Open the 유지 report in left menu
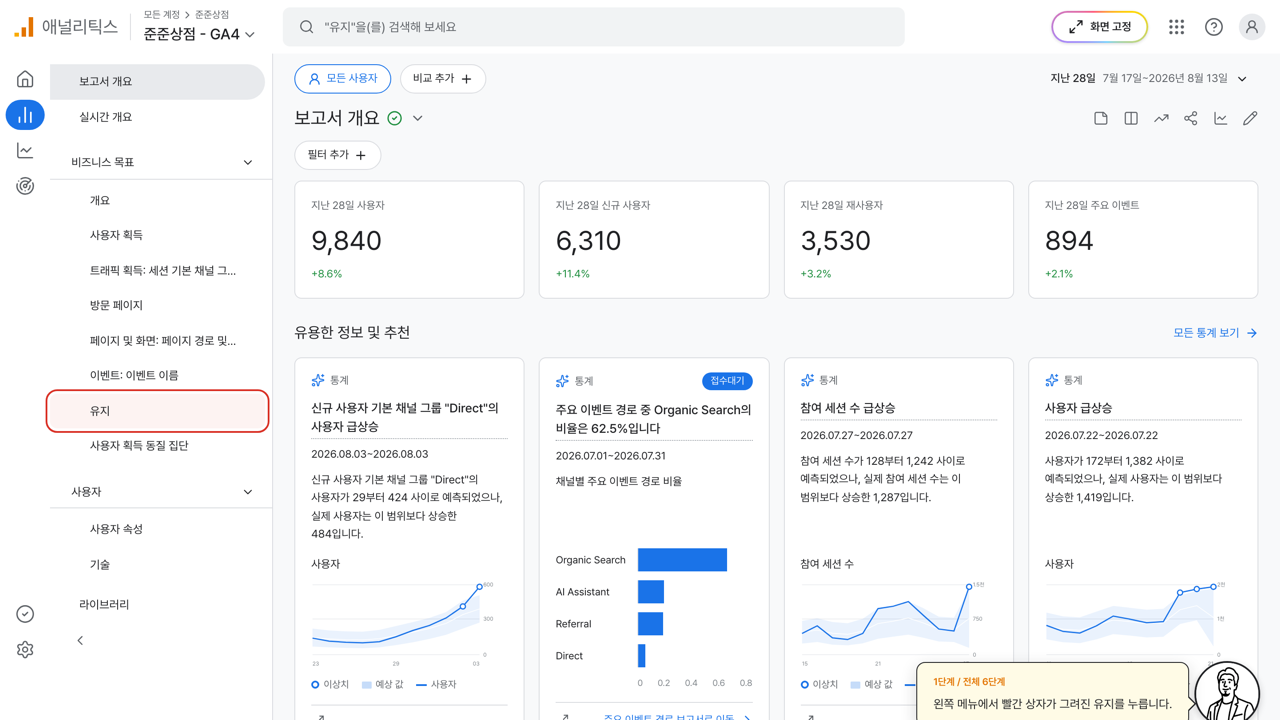The height and width of the screenshot is (720, 1280). pos(158,411)
